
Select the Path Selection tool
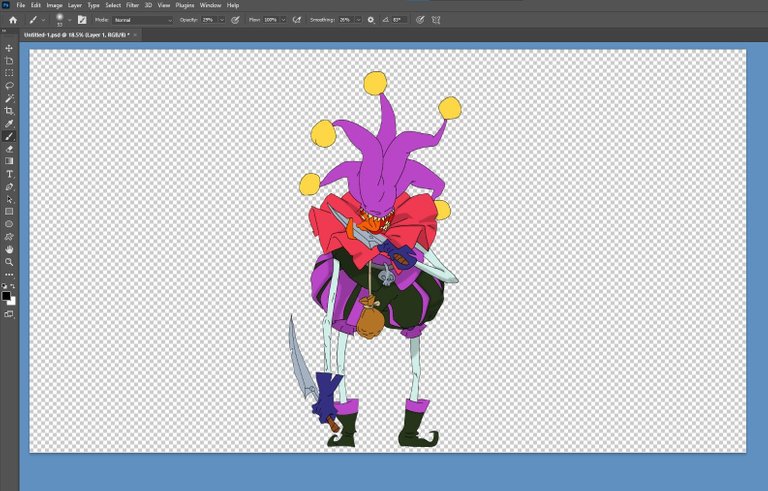pyautogui.click(x=9, y=199)
